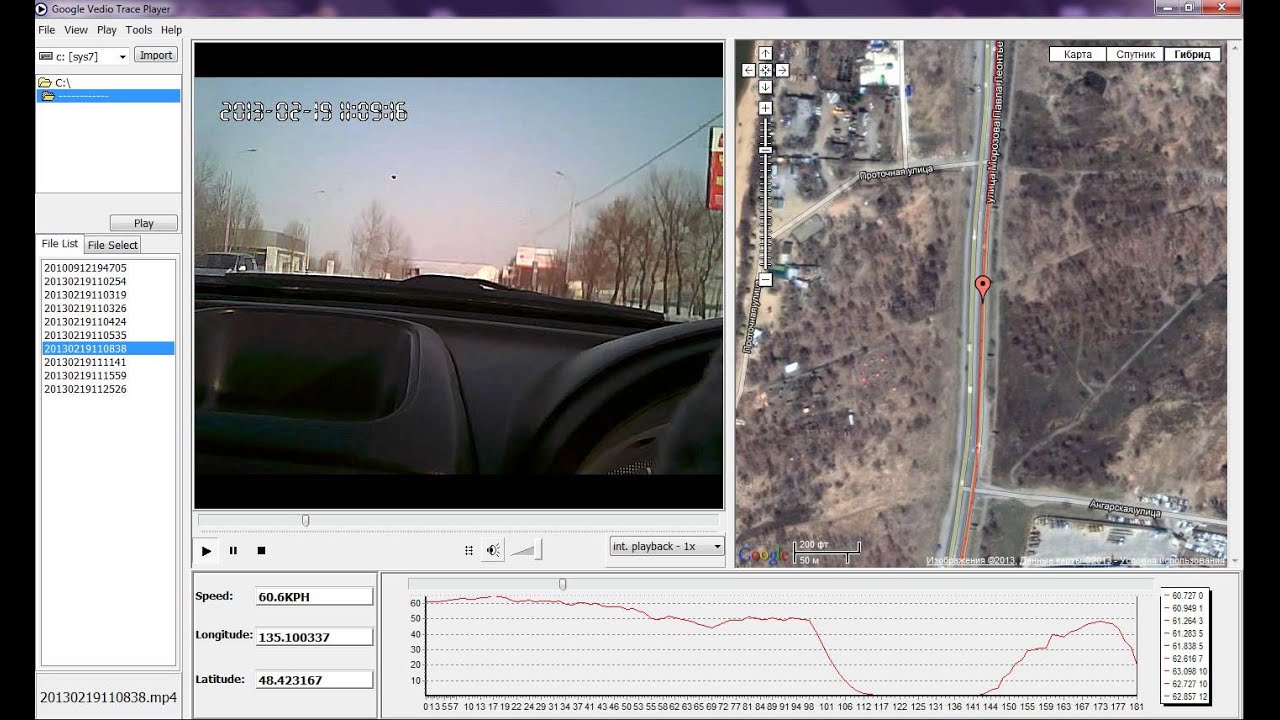The image size is (1280, 720).
Task: Click the Longitude field 135.100337
Action: [314, 637]
